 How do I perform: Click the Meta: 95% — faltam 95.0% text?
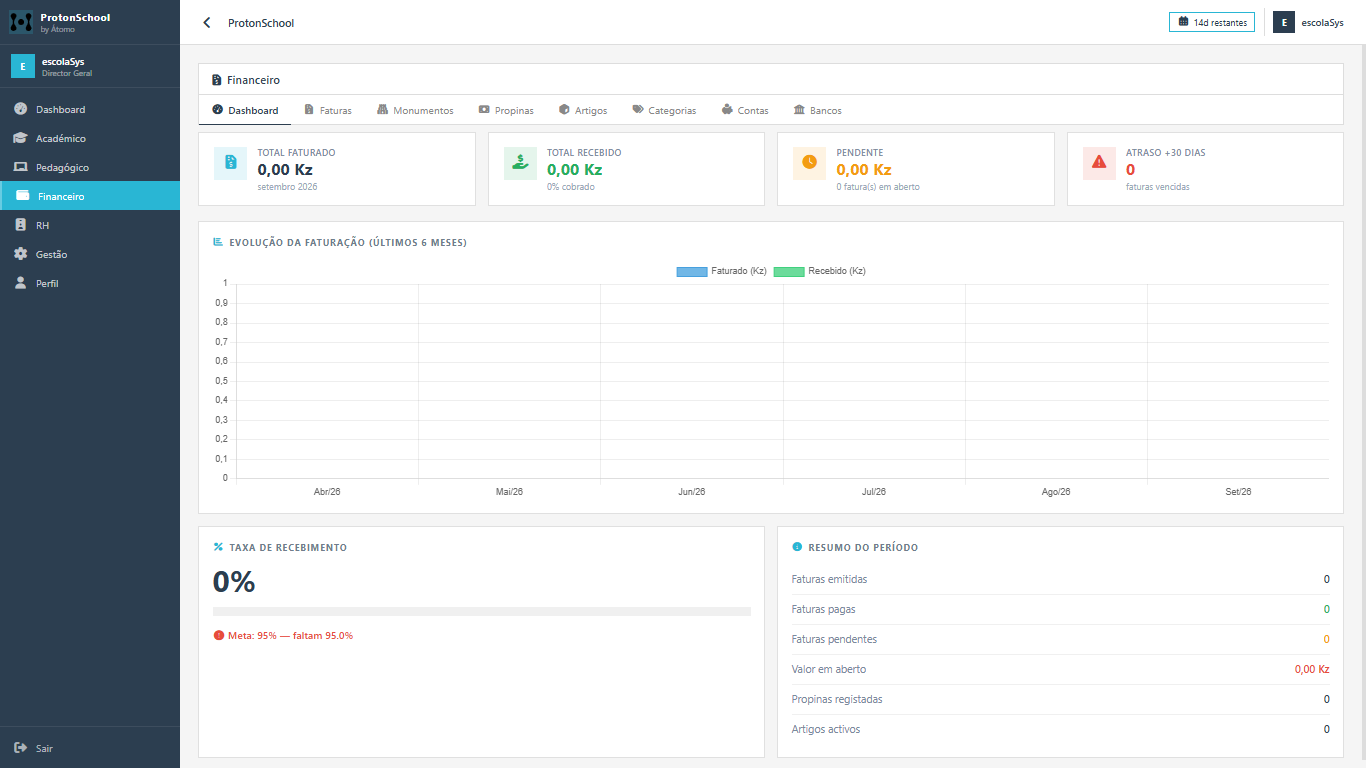[x=290, y=635]
